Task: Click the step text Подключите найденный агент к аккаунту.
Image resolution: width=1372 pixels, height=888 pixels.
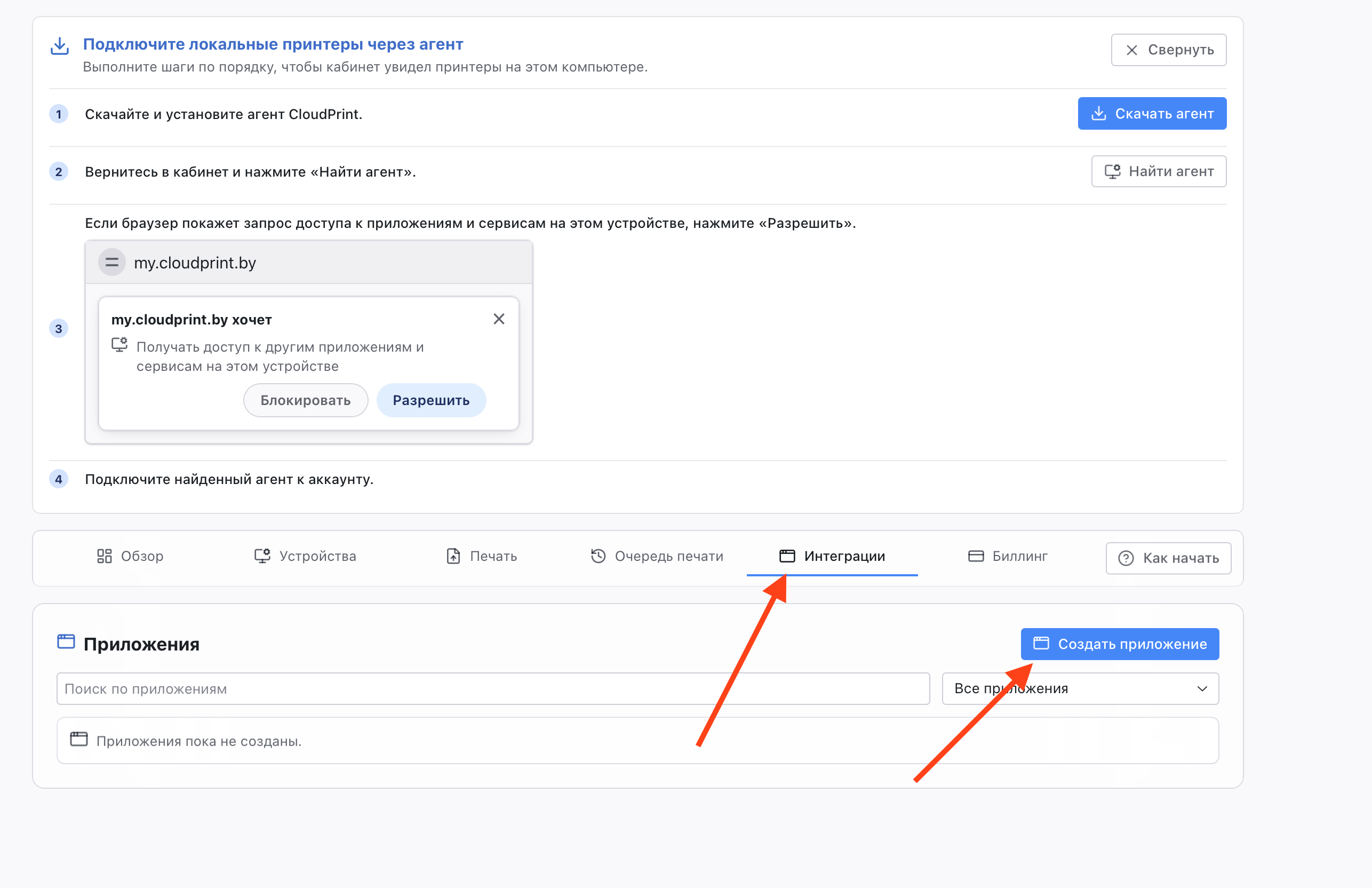Action: [x=229, y=479]
